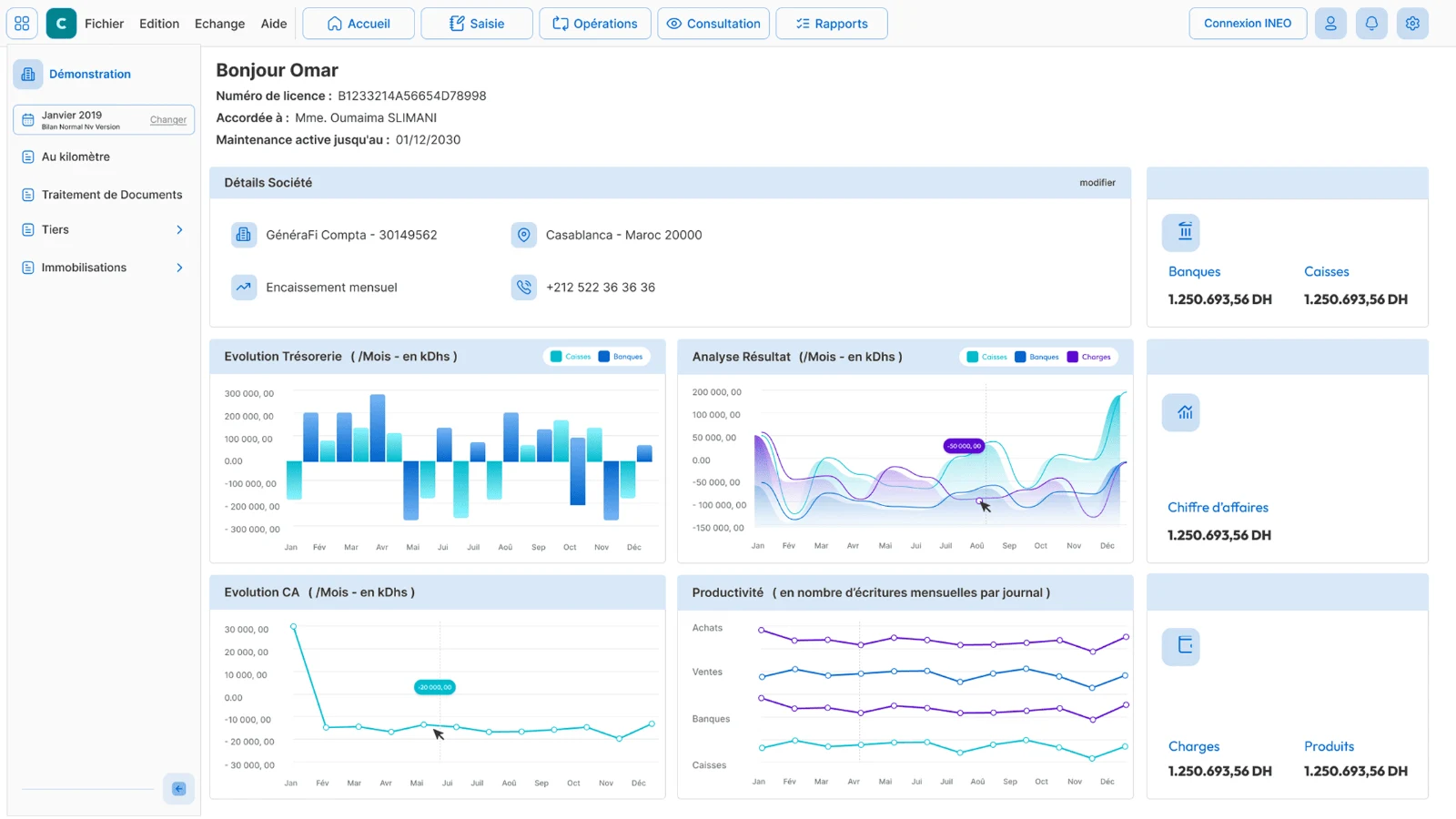Screen dimensions: 1456x819
Task: Click the user profile icon
Action: [x=1330, y=24]
